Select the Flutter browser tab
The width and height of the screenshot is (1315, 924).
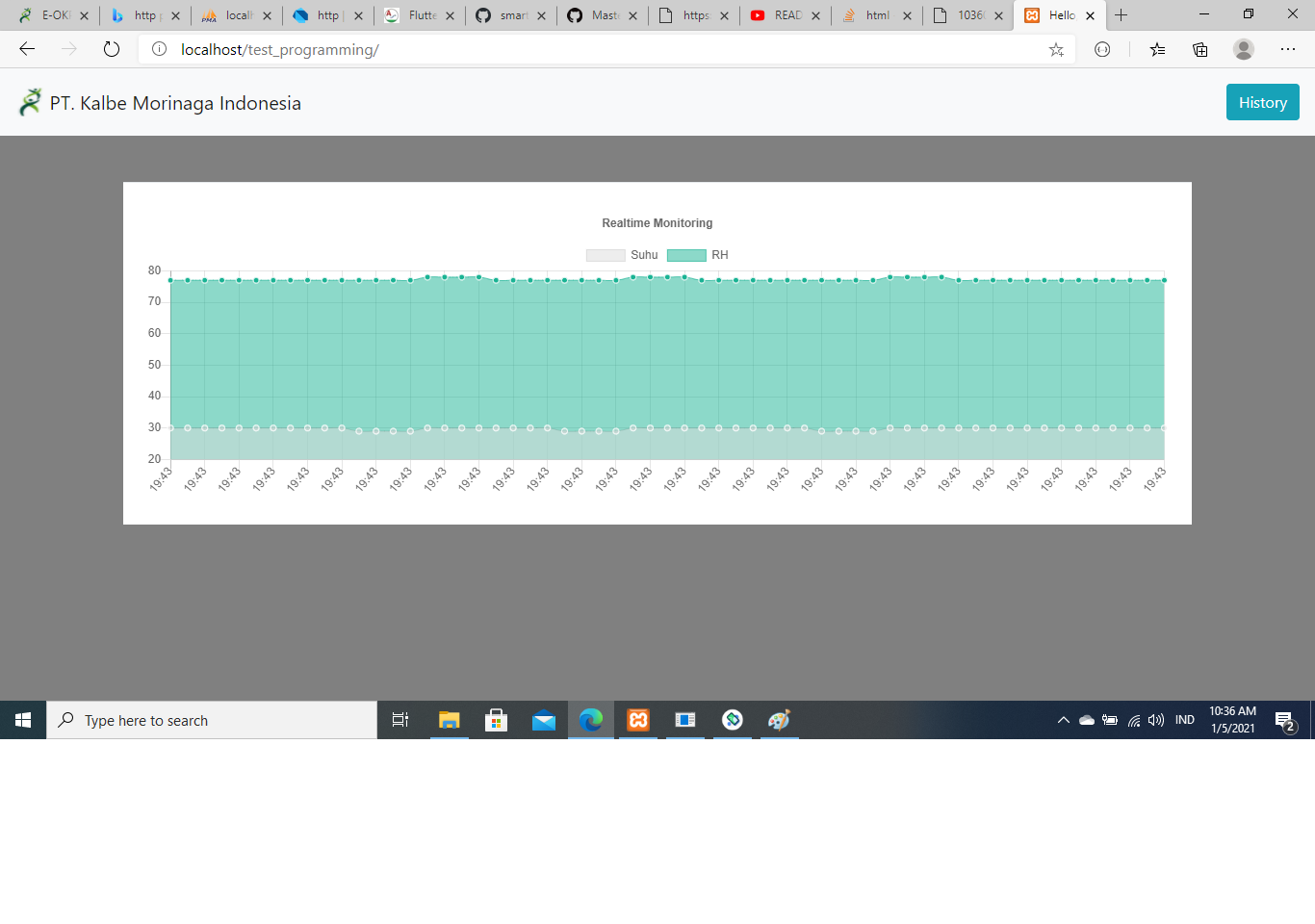click(419, 15)
